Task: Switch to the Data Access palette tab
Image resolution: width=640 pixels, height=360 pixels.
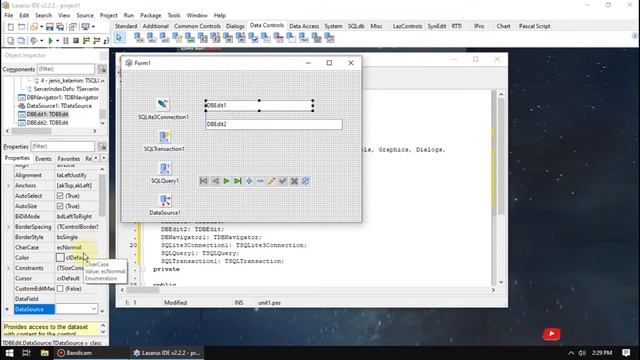Action: pos(304,26)
